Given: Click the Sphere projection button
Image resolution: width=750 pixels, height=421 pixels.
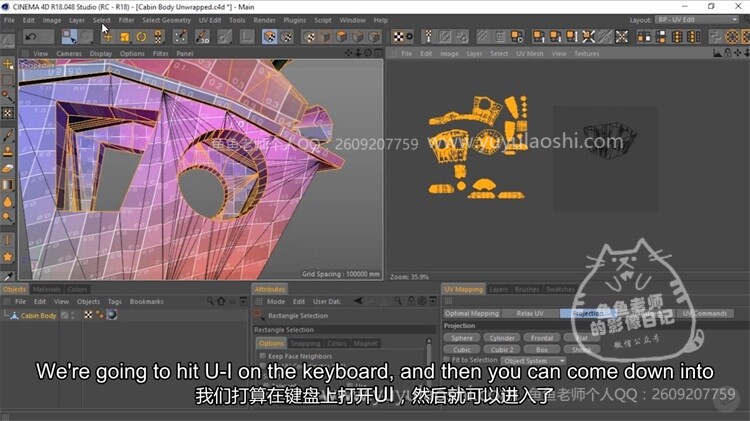Looking at the screenshot, I should coord(462,338).
